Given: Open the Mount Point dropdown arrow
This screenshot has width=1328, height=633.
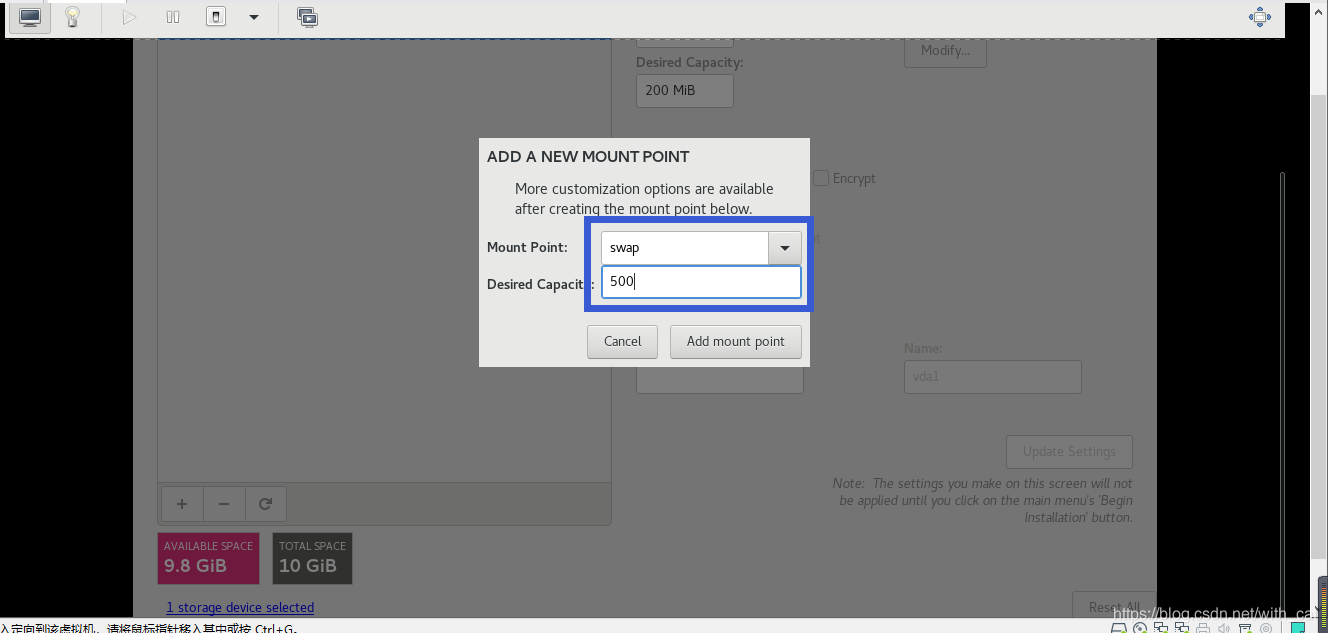Looking at the screenshot, I should pyautogui.click(x=784, y=248).
